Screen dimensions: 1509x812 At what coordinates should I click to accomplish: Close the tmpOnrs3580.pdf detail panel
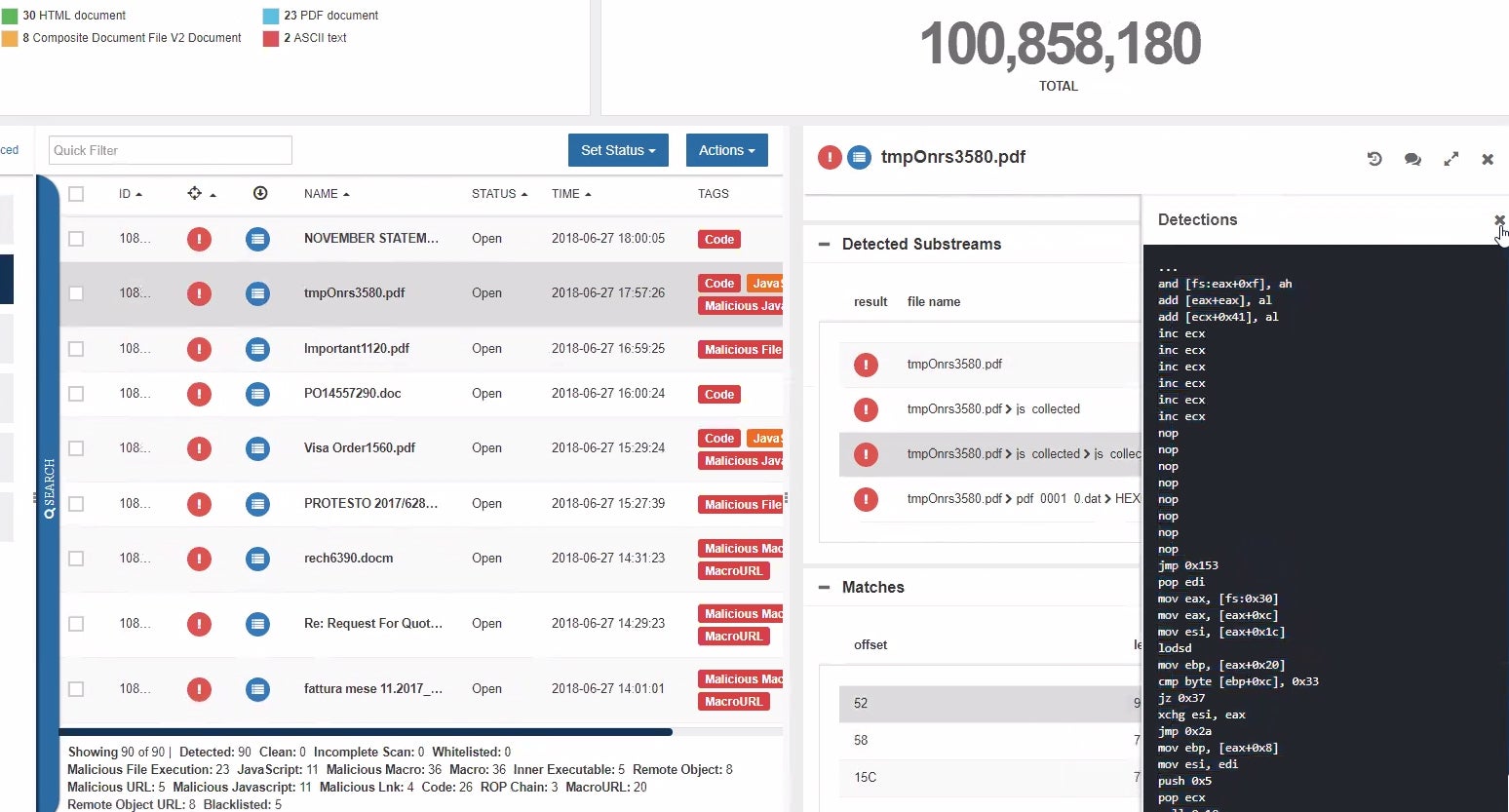coord(1488,159)
